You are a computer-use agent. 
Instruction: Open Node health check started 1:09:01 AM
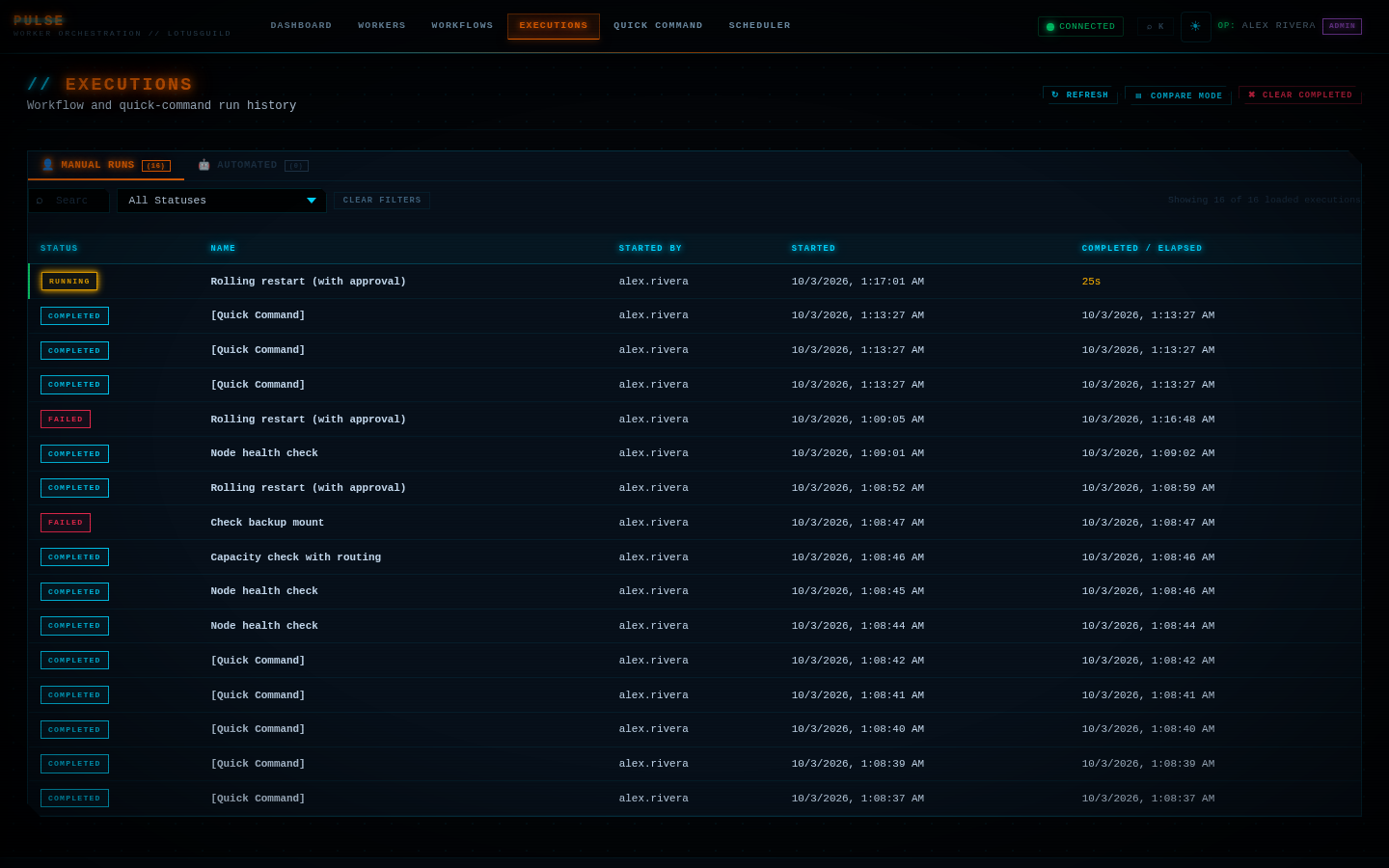[694, 453]
